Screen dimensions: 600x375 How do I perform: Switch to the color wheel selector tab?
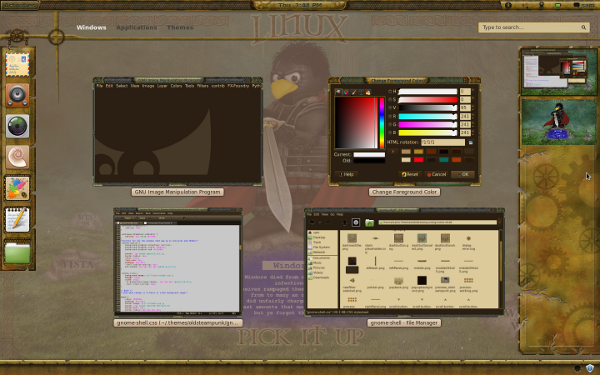[346, 92]
